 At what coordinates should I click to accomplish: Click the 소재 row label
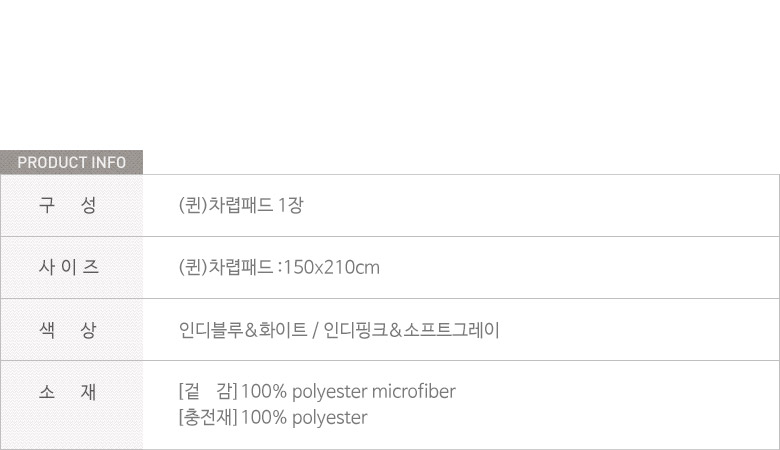point(69,392)
